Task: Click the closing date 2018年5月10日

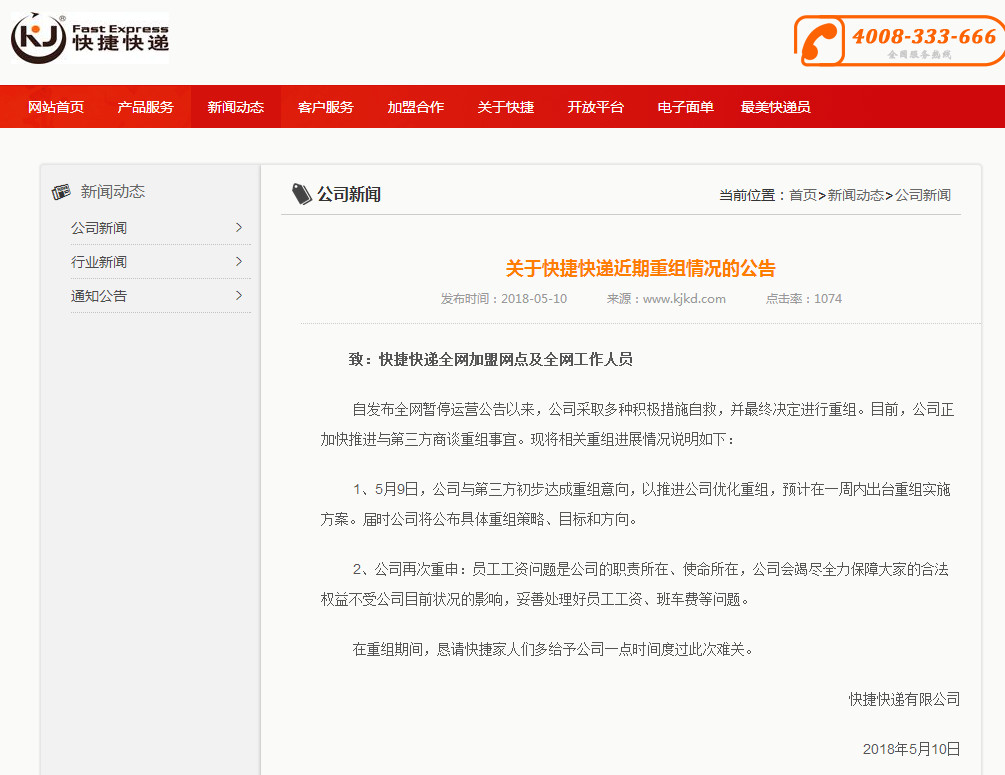Action: click(x=911, y=749)
